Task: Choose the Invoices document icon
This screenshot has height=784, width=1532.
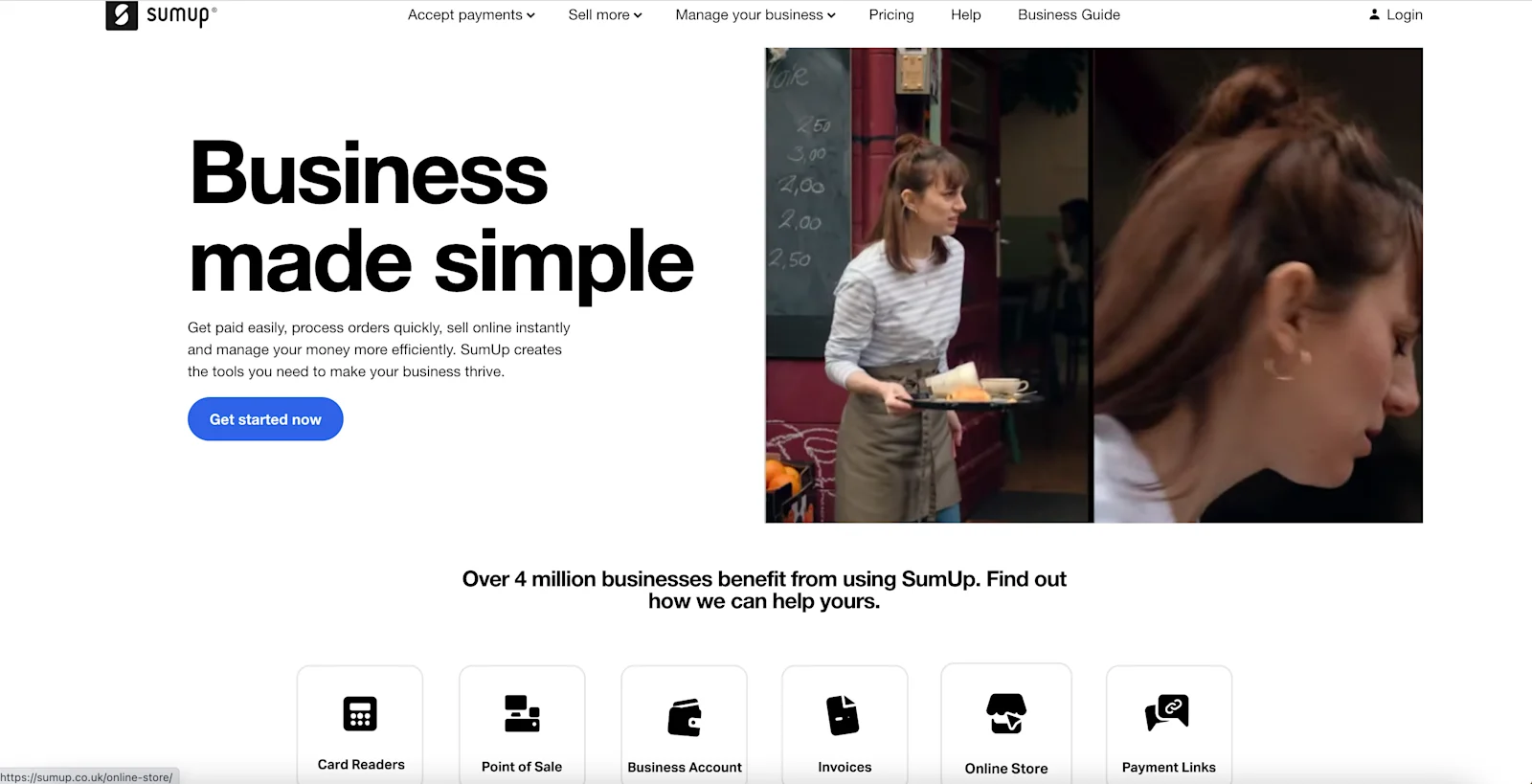Action: pos(844,715)
